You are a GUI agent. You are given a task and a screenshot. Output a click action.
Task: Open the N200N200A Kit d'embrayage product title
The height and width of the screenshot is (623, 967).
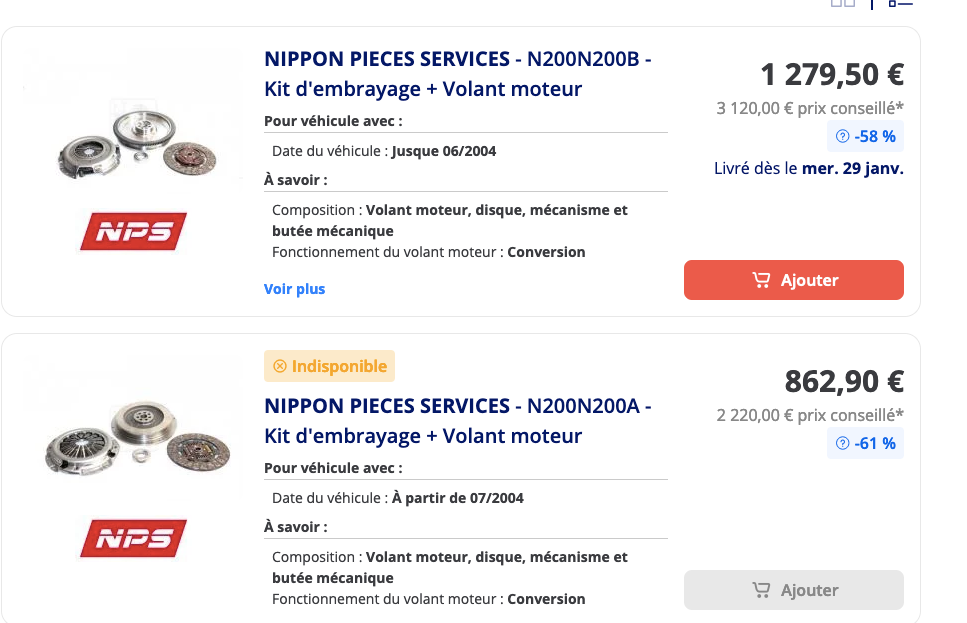(x=458, y=421)
